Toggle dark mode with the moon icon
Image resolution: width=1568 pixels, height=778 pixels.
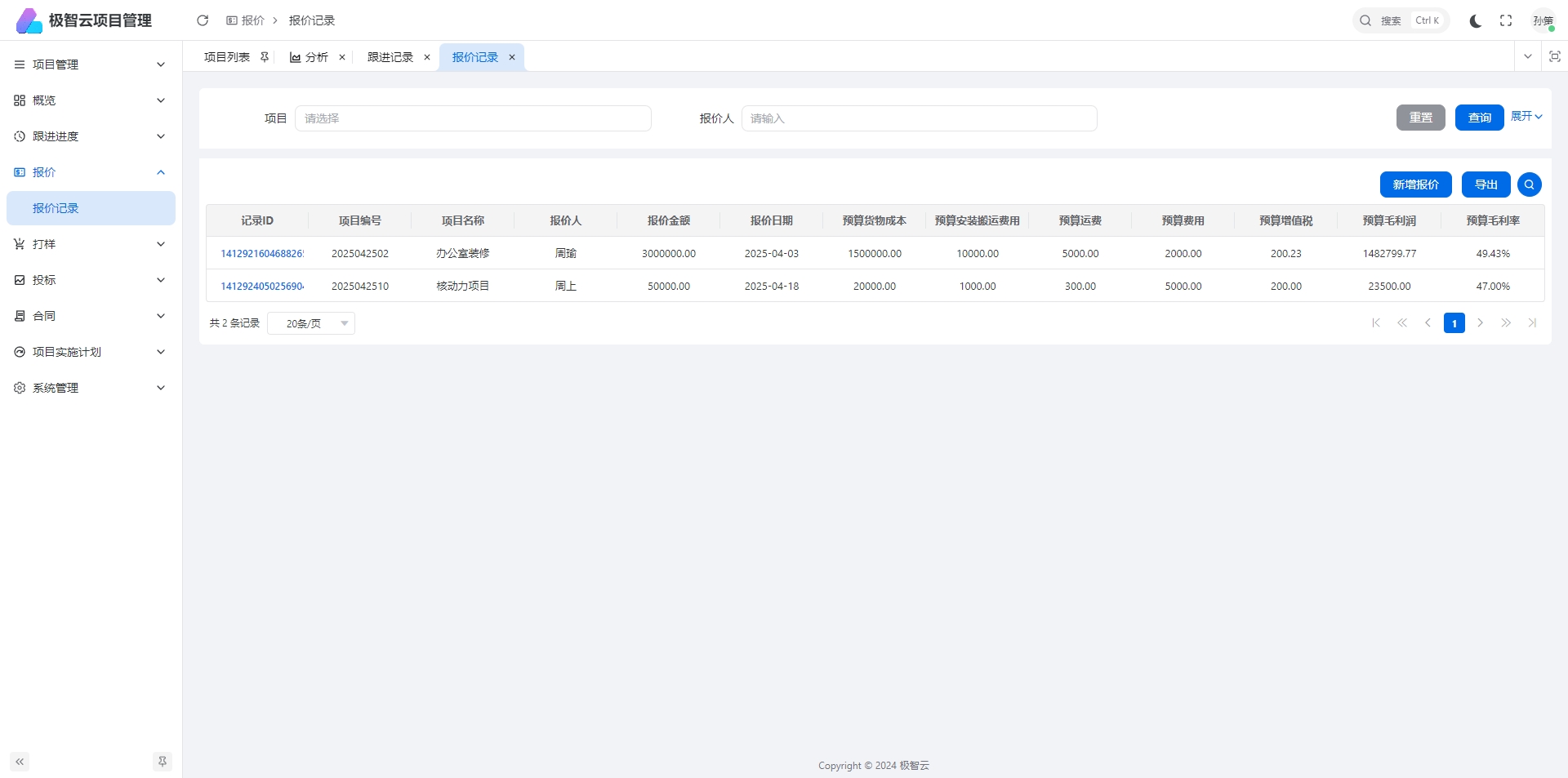[1475, 21]
